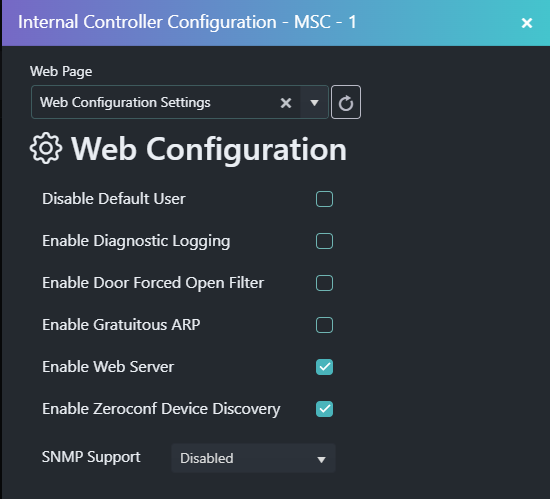The height and width of the screenshot is (499, 550).
Task: Click the 'Web Page' field label
Action: tap(61, 72)
